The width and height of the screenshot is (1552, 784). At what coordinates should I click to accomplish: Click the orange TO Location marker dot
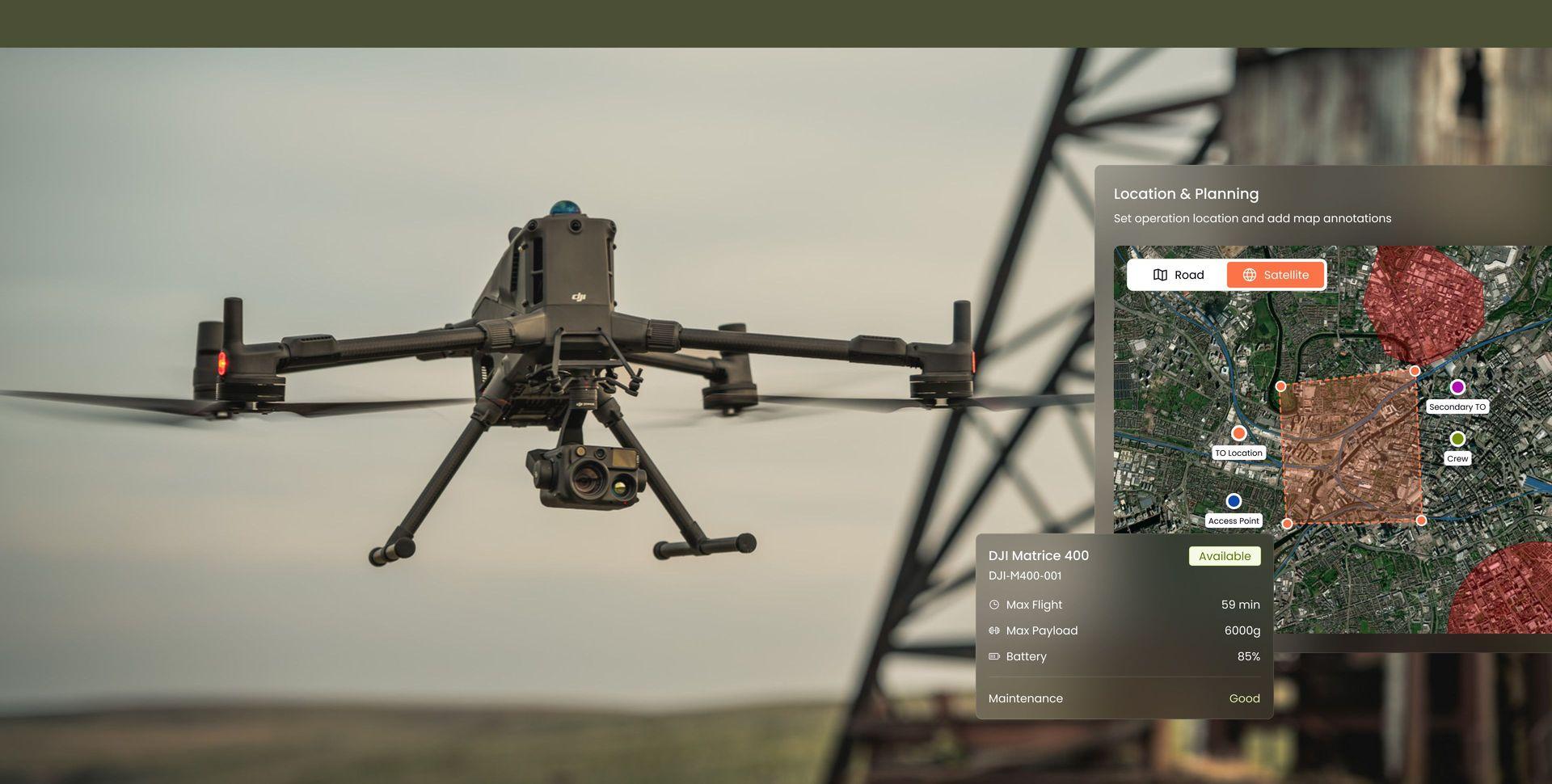[x=1238, y=433]
